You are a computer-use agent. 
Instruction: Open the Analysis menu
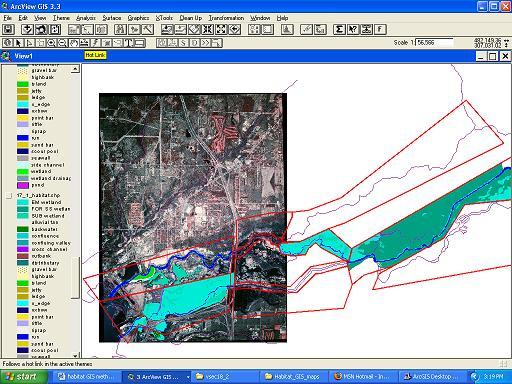[x=86, y=18]
